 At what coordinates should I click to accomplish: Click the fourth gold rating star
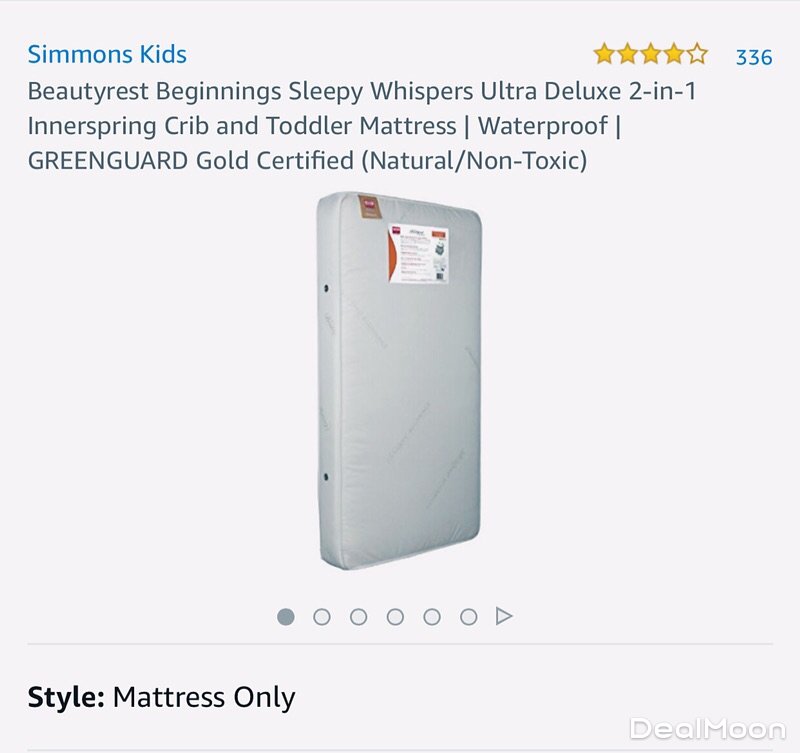[673, 54]
